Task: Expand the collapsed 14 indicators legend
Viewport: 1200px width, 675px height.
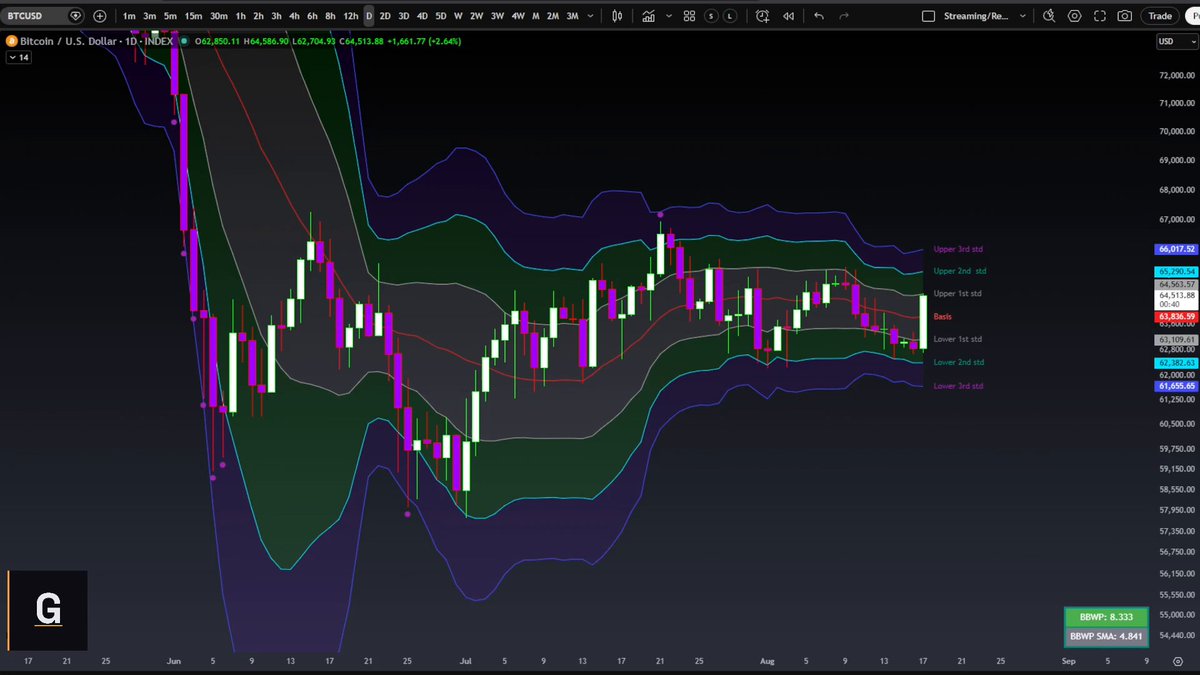Action: (x=19, y=58)
